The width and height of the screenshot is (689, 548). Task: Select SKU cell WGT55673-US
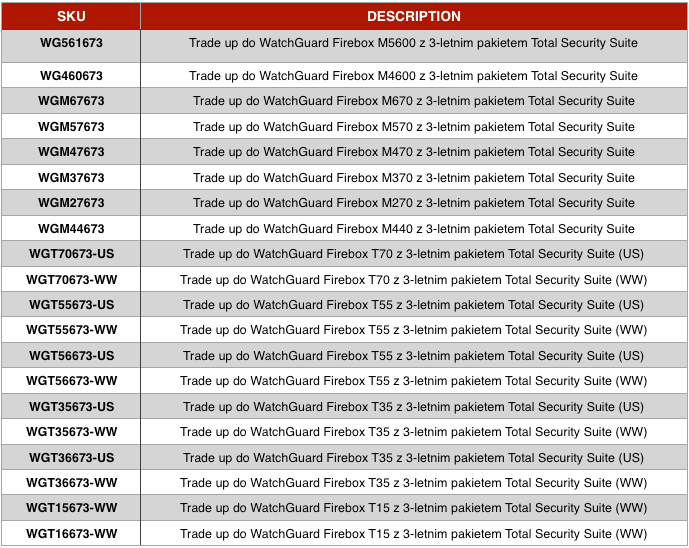[x=71, y=305]
